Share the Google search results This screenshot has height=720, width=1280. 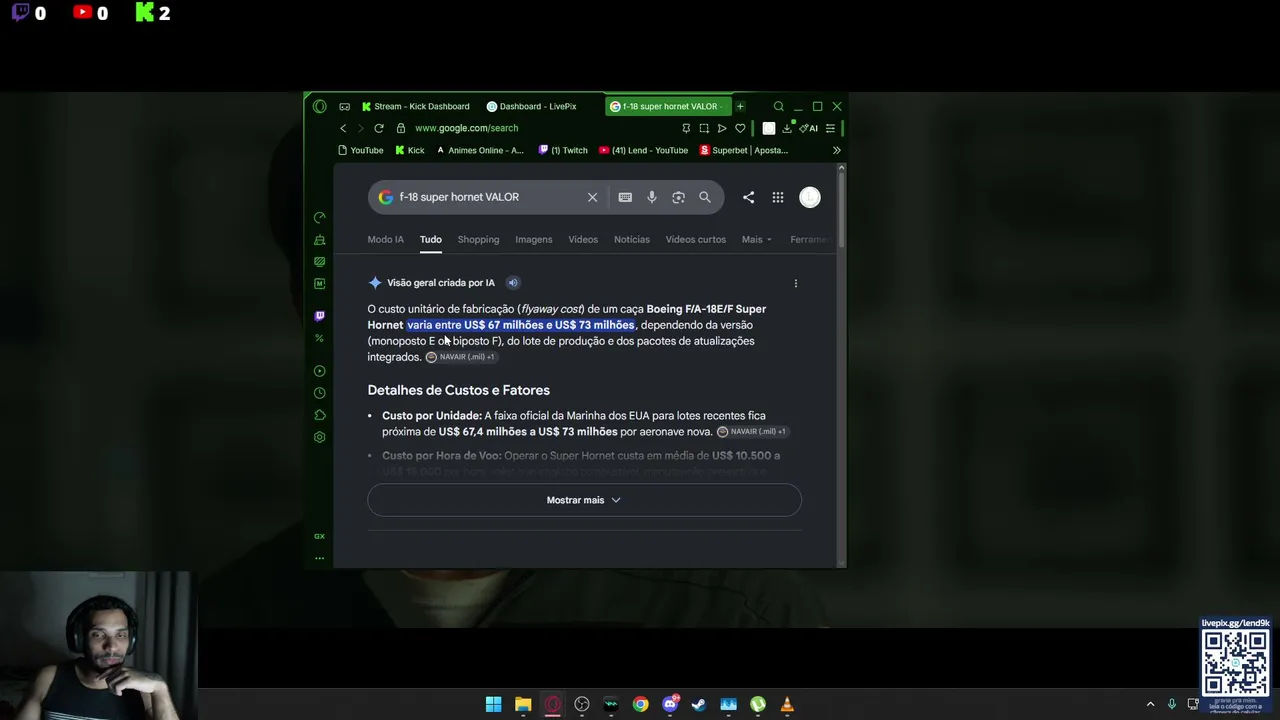point(748,197)
